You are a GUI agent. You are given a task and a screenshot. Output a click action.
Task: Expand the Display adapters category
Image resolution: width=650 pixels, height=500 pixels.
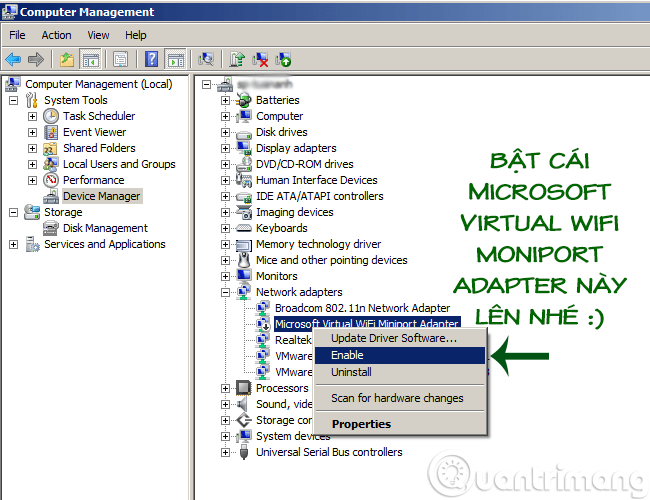(x=225, y=148)
